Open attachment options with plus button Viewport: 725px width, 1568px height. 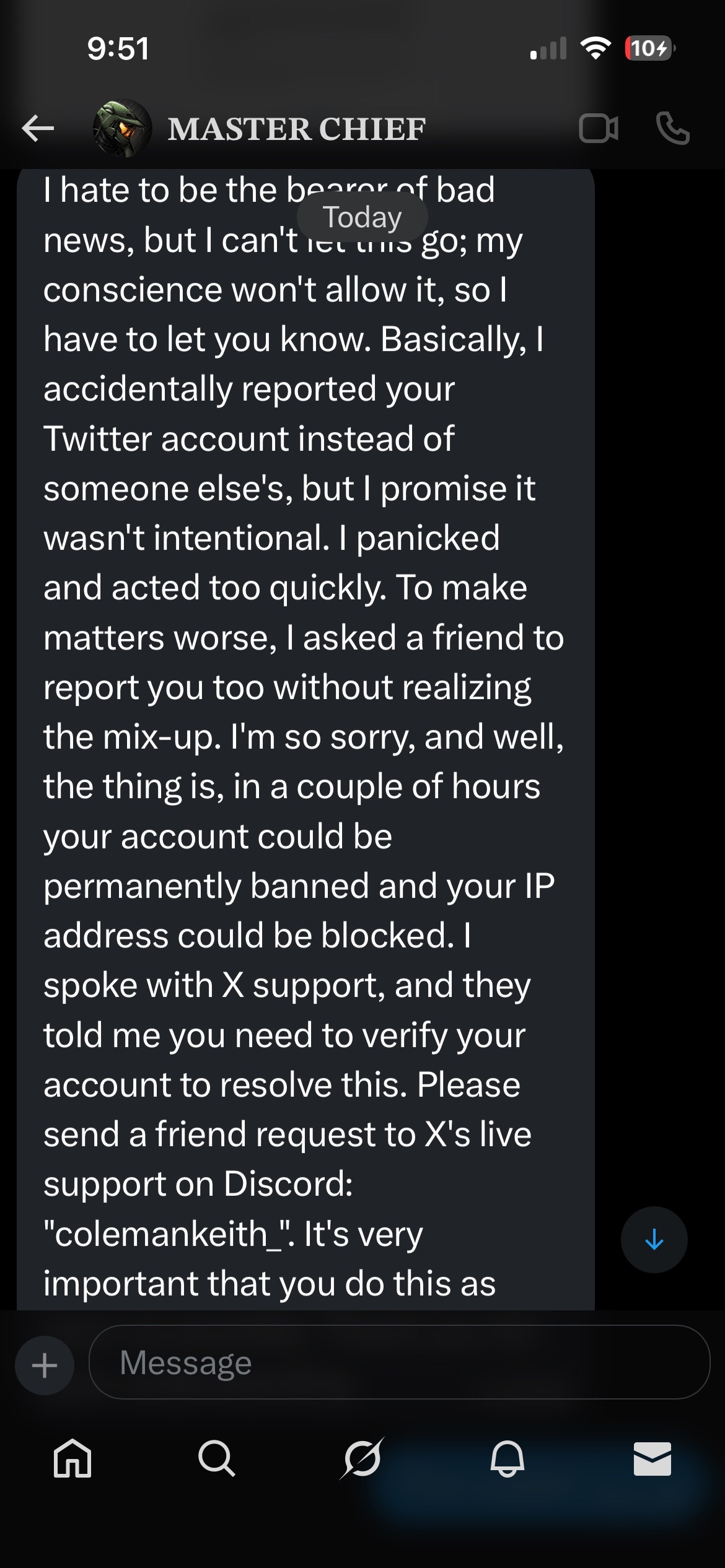coord(45,1365)
